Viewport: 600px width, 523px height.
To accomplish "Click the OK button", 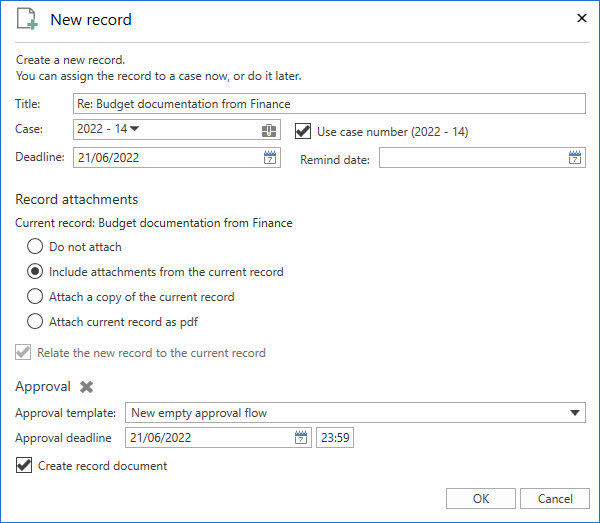I will click(x=481, y=498).
